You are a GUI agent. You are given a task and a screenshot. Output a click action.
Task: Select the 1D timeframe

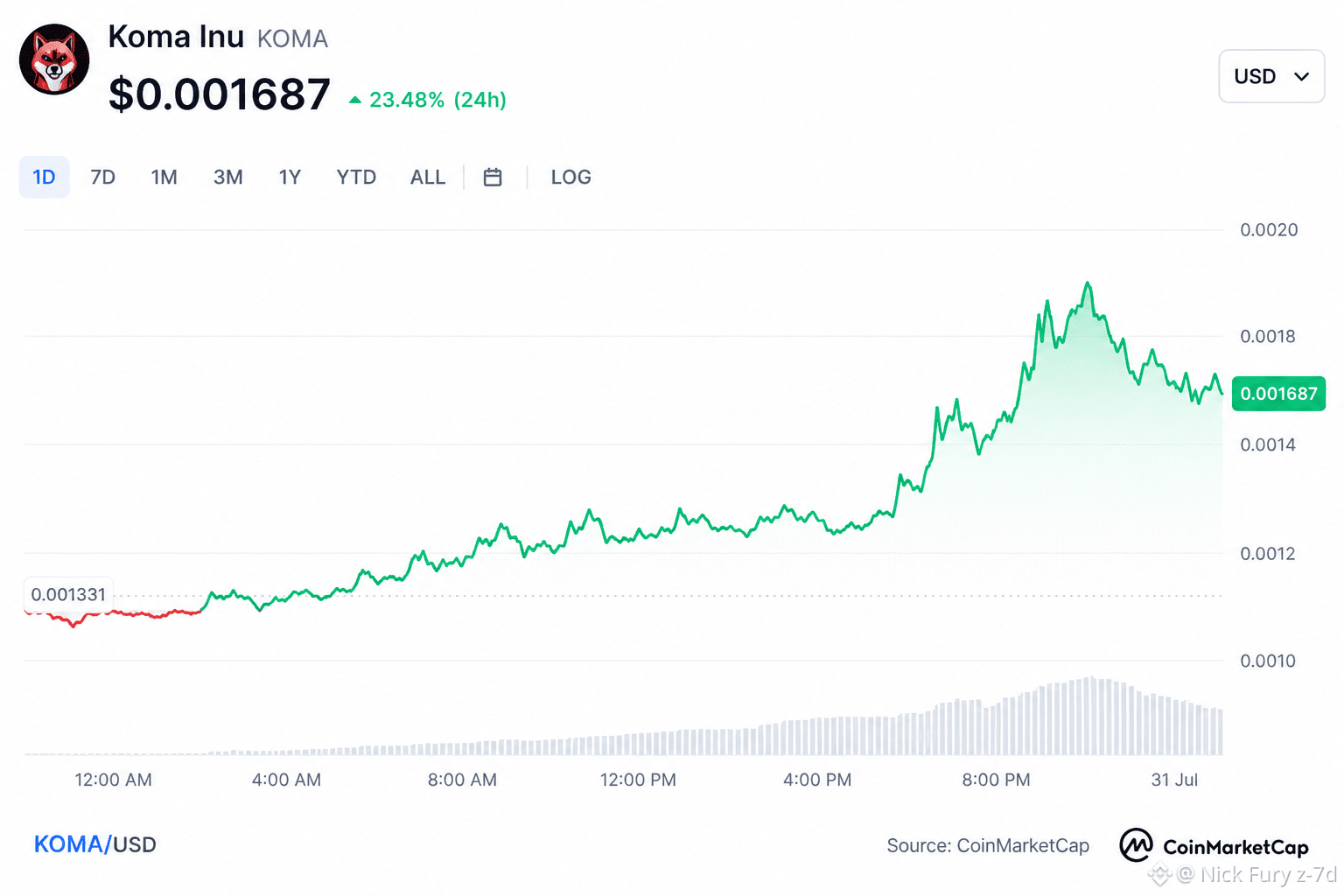click(x=44, y=177)
